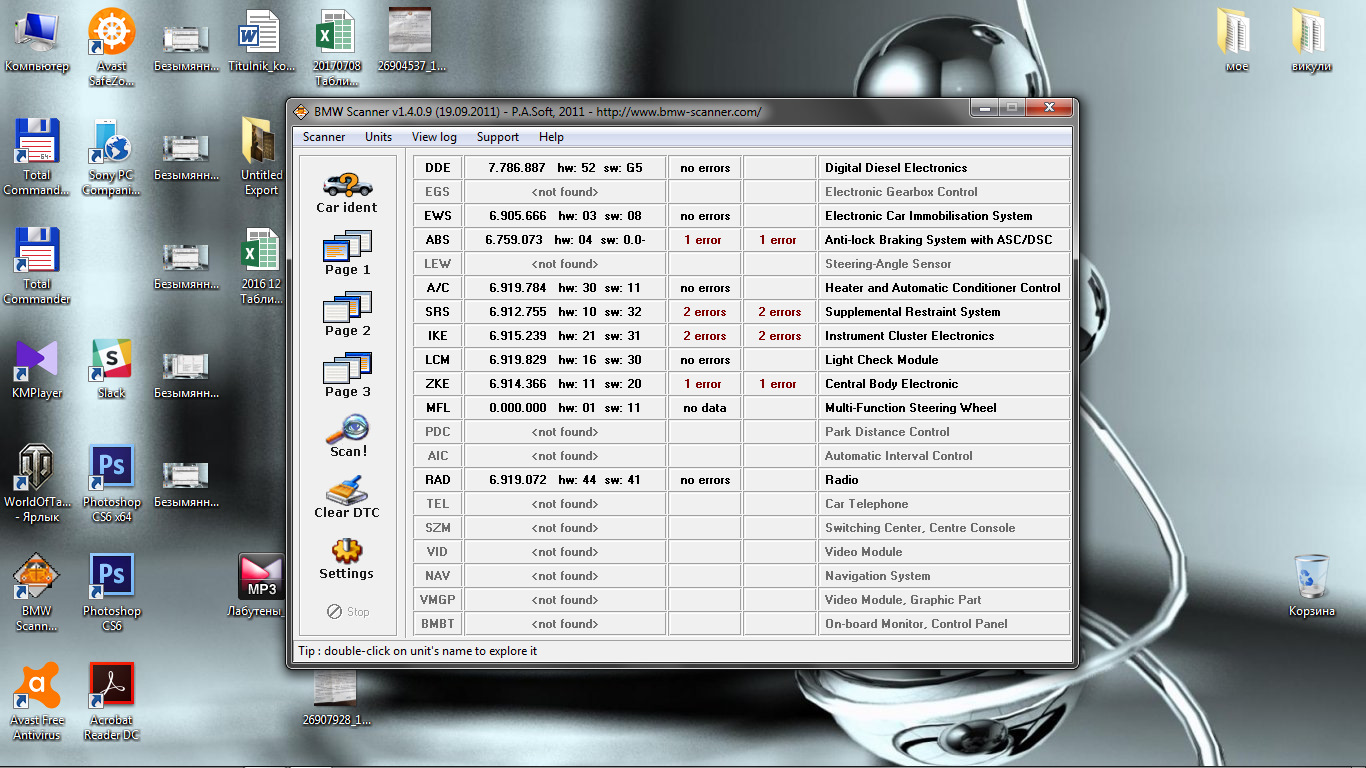The width and height of the screenshot is (1366, 768).
Task: Select the Avast SafeZone desktop icon
Action: [112, 47]
